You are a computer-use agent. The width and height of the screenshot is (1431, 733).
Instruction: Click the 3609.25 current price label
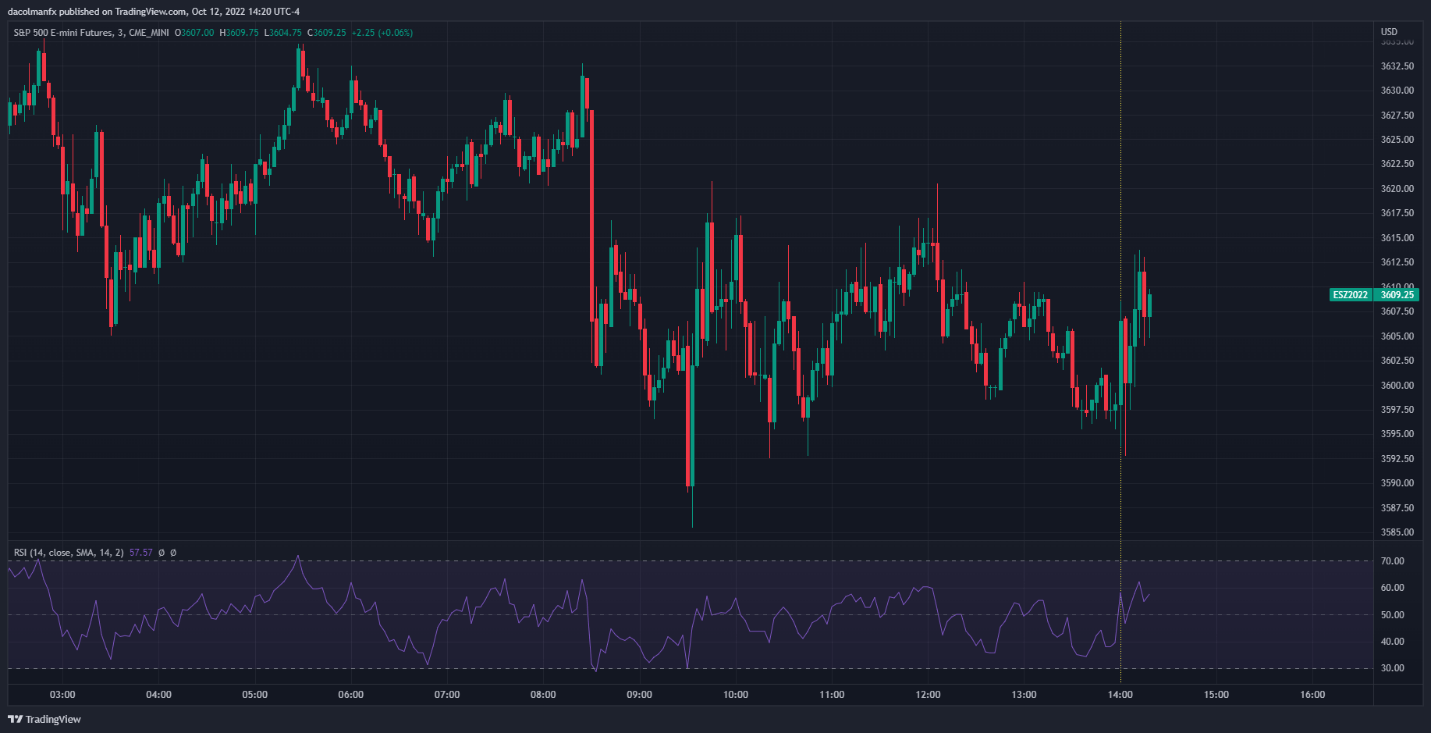[x=1397, y=295]
